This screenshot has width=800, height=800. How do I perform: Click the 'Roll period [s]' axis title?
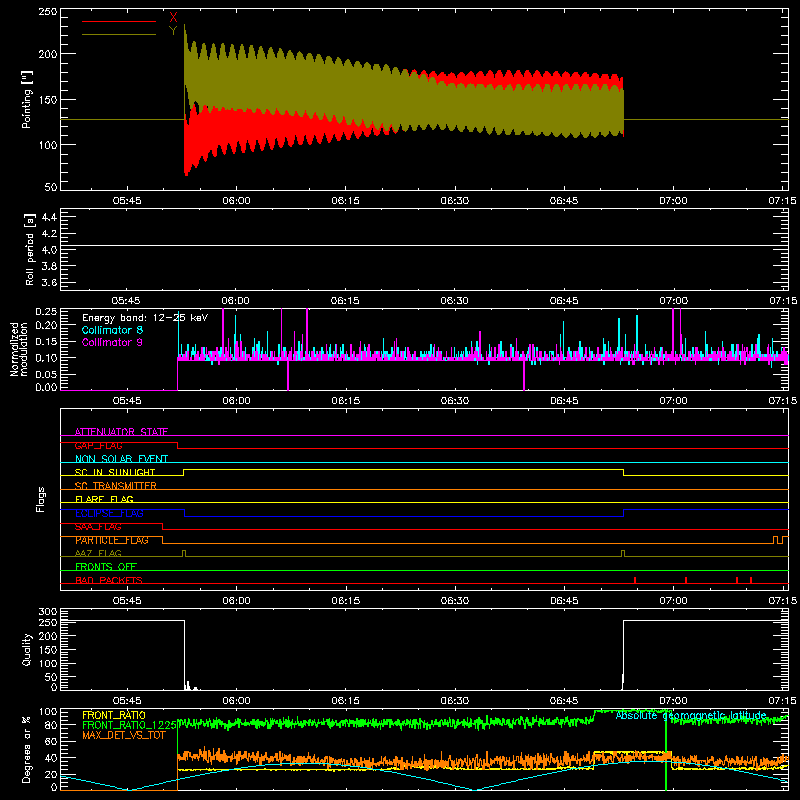(30, 249)
